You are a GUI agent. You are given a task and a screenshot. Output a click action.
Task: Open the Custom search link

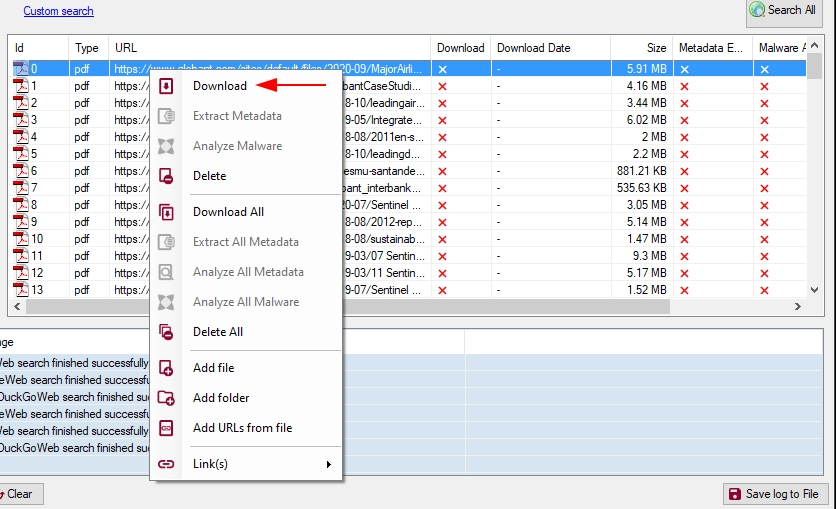(58, 11)
